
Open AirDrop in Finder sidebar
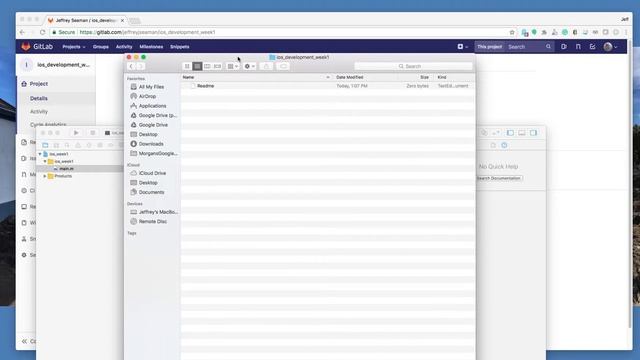pyautogui.click(x=147, y=96)
